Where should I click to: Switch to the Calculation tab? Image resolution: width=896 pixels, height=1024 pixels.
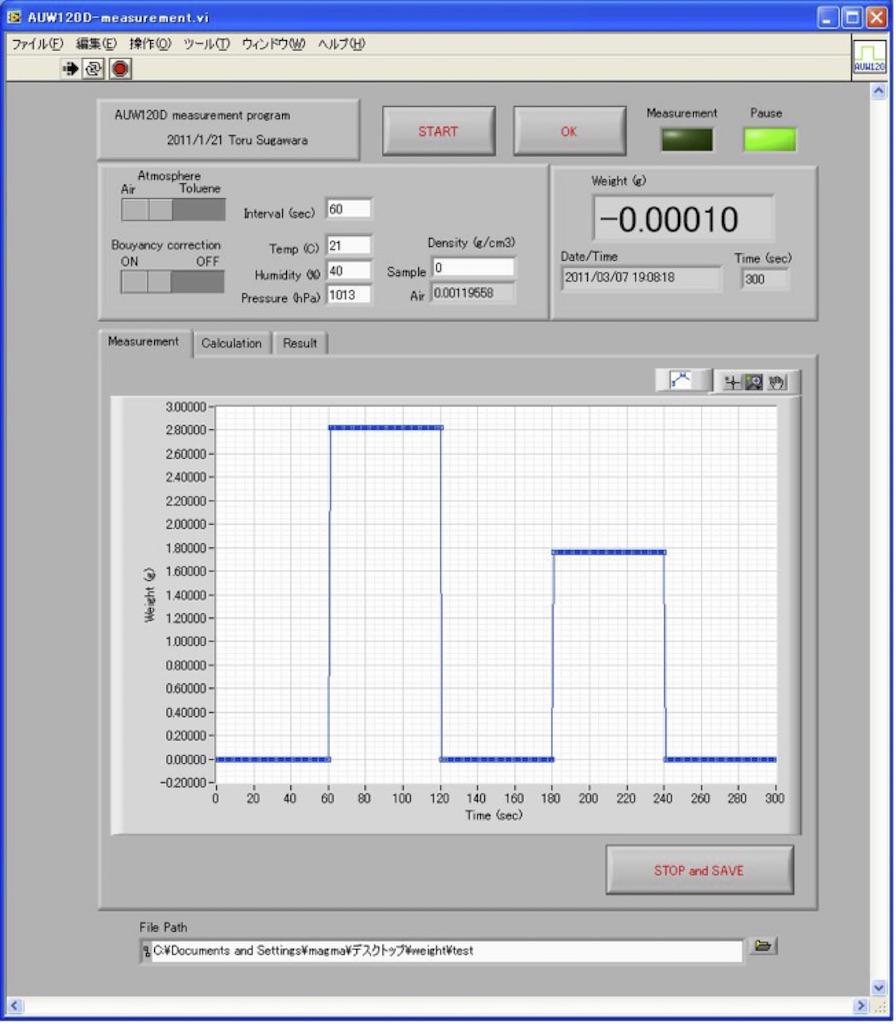point(231,343)
